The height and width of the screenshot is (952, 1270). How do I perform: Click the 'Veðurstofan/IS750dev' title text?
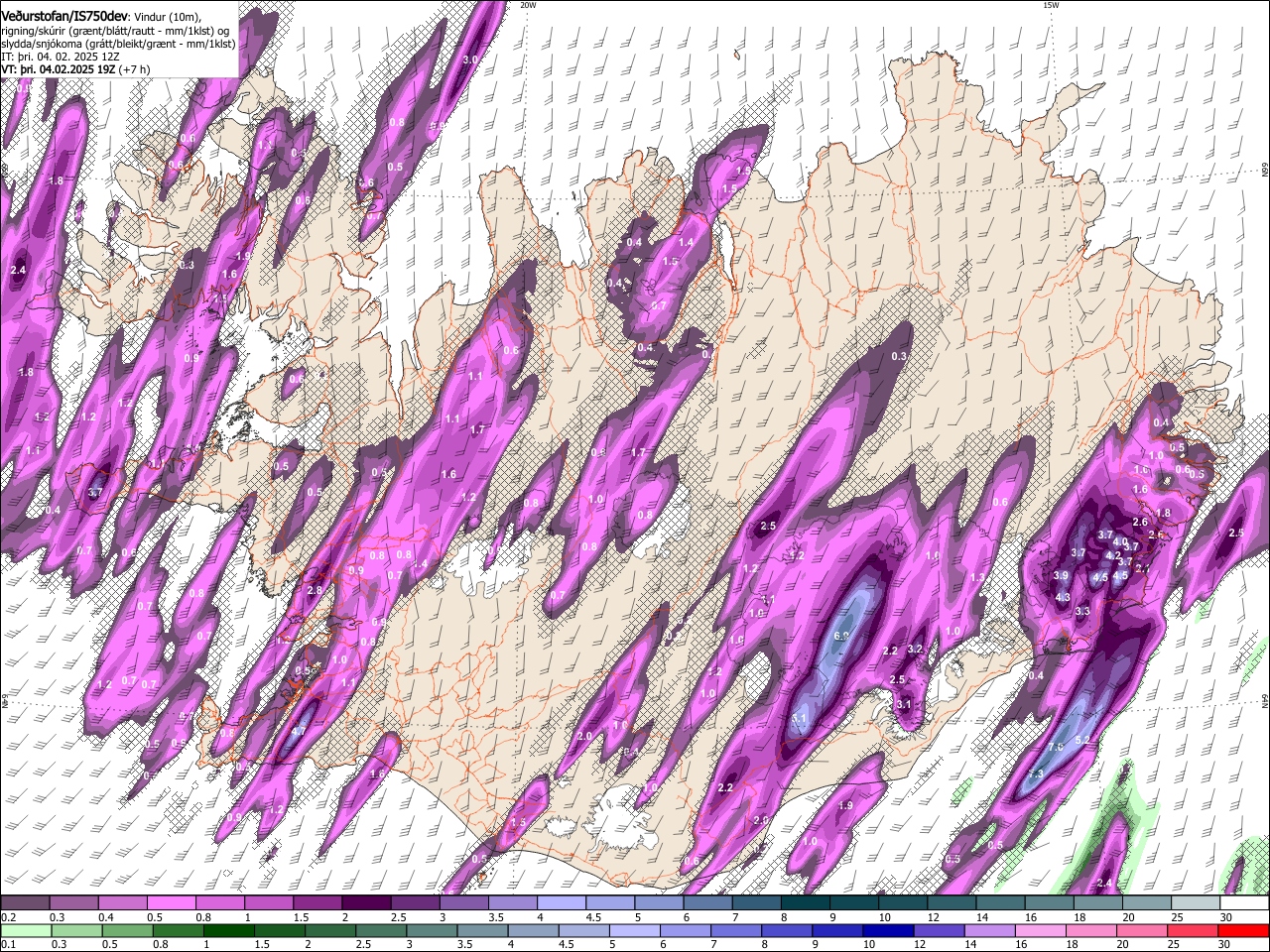65,16
